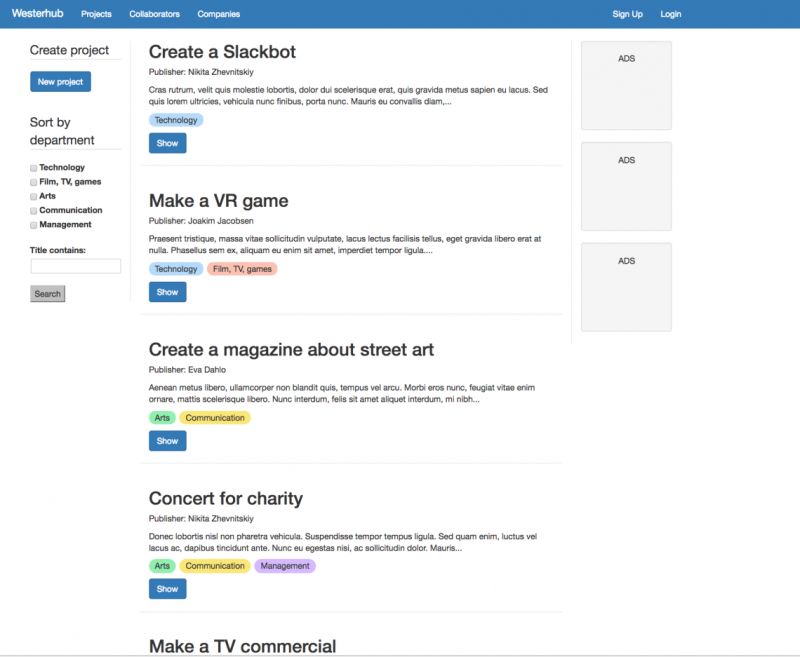This screenshot has width=800, height=657.
Task: Click Sign Up in the navbar
Action: click(x=627, y=13)
